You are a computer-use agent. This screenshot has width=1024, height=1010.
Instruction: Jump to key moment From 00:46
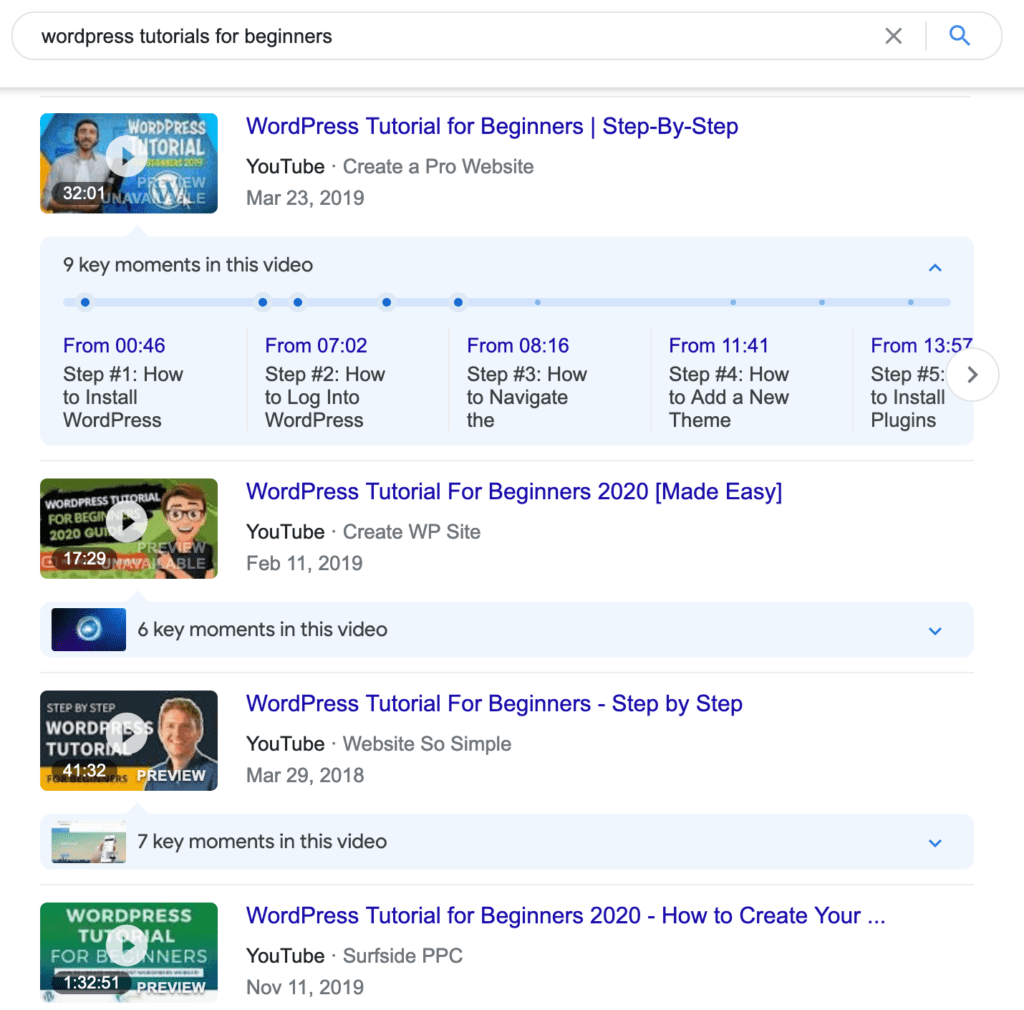pos(114,345)
